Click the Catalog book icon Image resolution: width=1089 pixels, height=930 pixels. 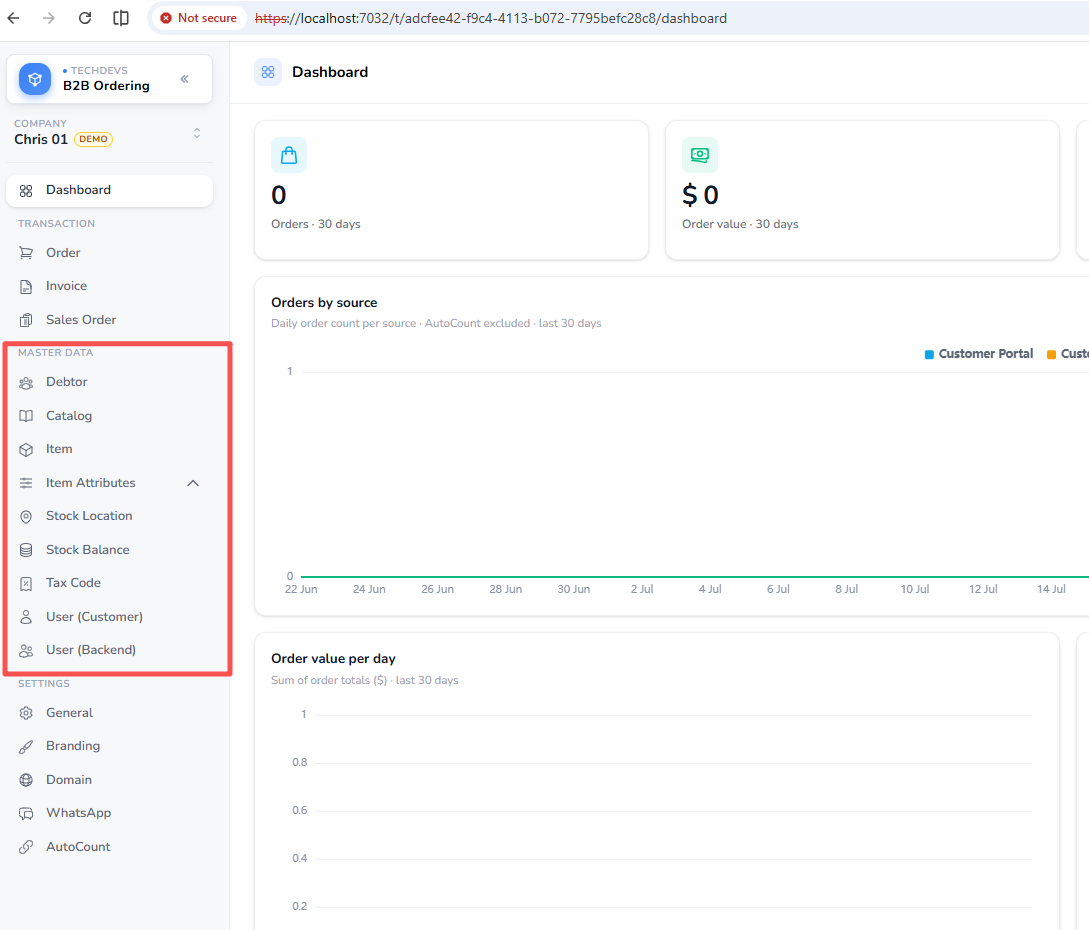click(26, 416)
